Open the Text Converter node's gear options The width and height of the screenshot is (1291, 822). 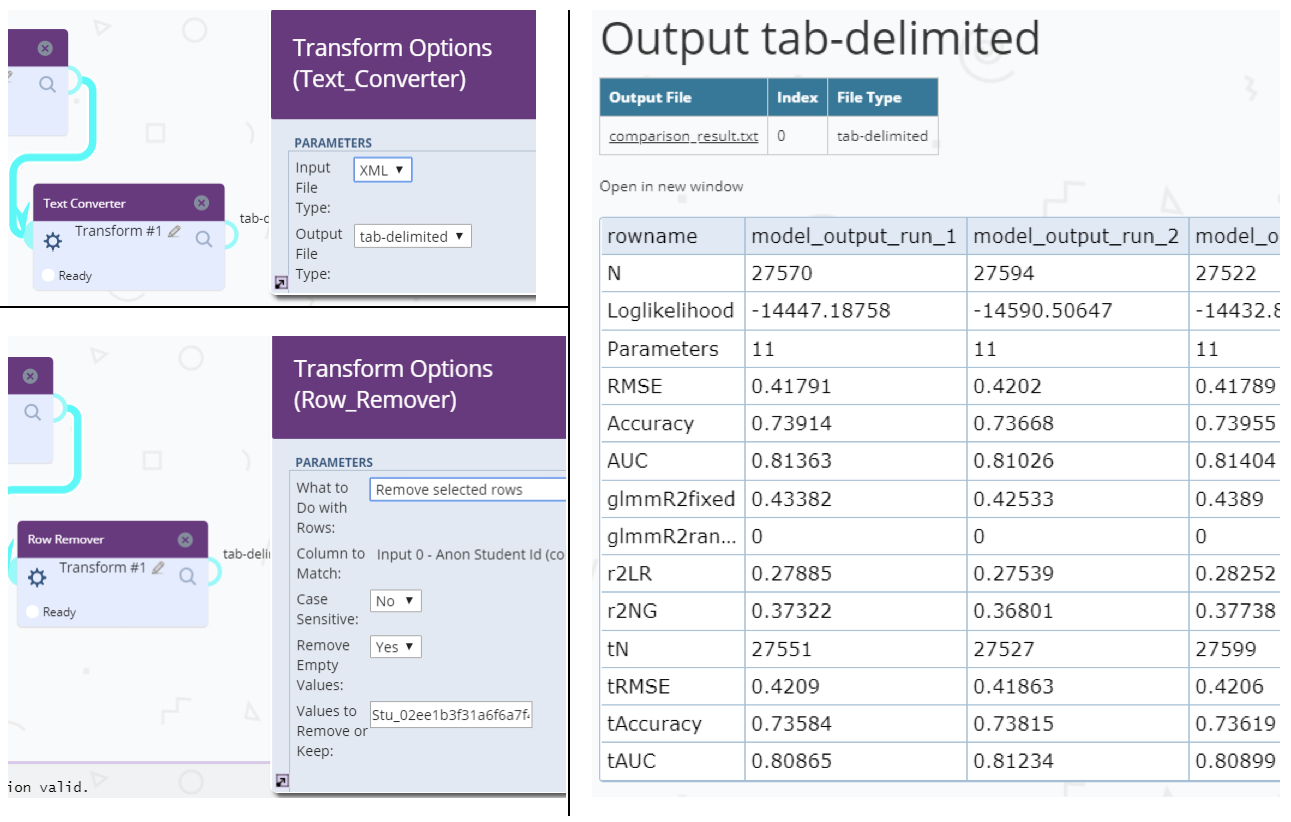coord(54,241)
